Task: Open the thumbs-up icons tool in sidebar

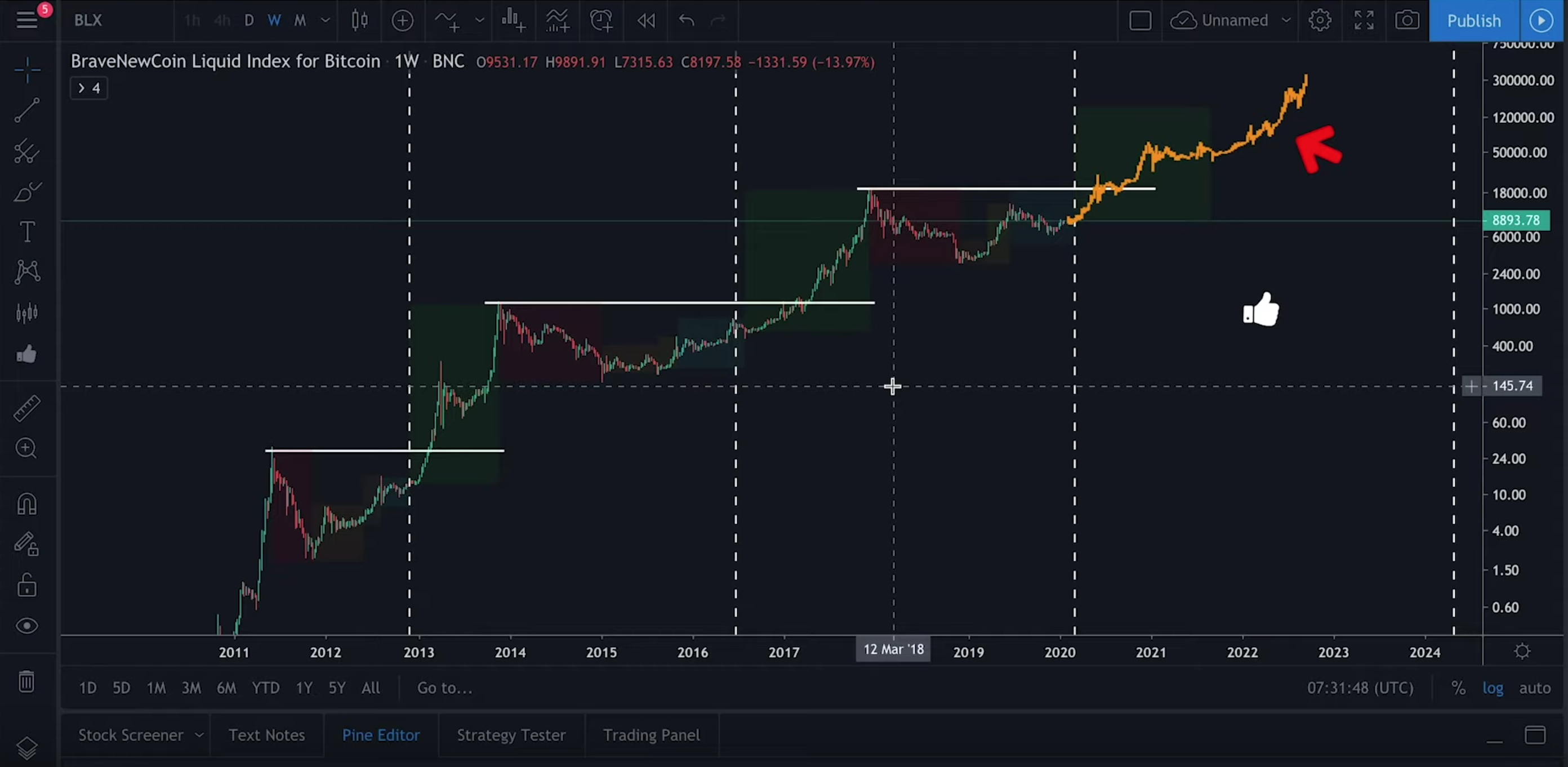Action: 28,354
